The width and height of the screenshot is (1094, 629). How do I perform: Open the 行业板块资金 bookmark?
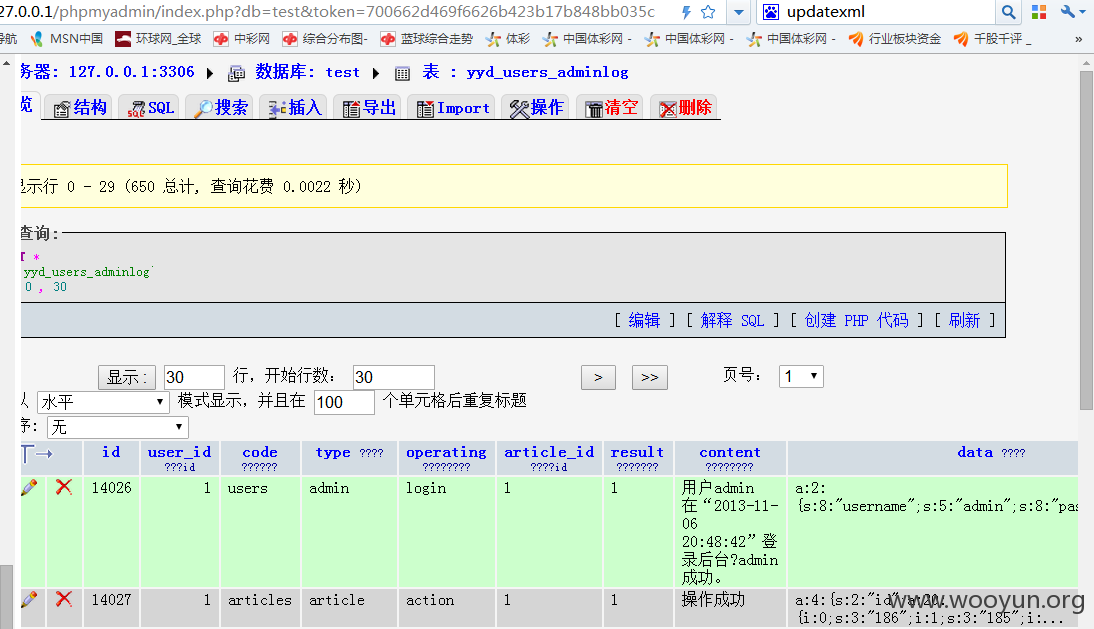tap(894, 38)
